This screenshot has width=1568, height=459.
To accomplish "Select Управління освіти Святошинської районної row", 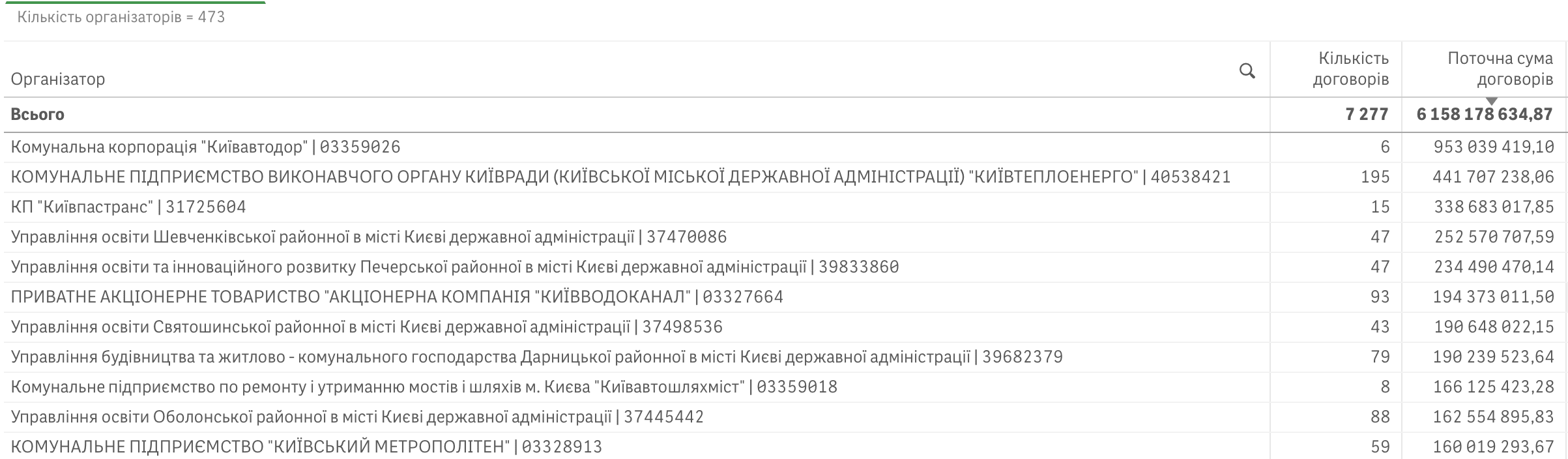I will pos(366,327).
